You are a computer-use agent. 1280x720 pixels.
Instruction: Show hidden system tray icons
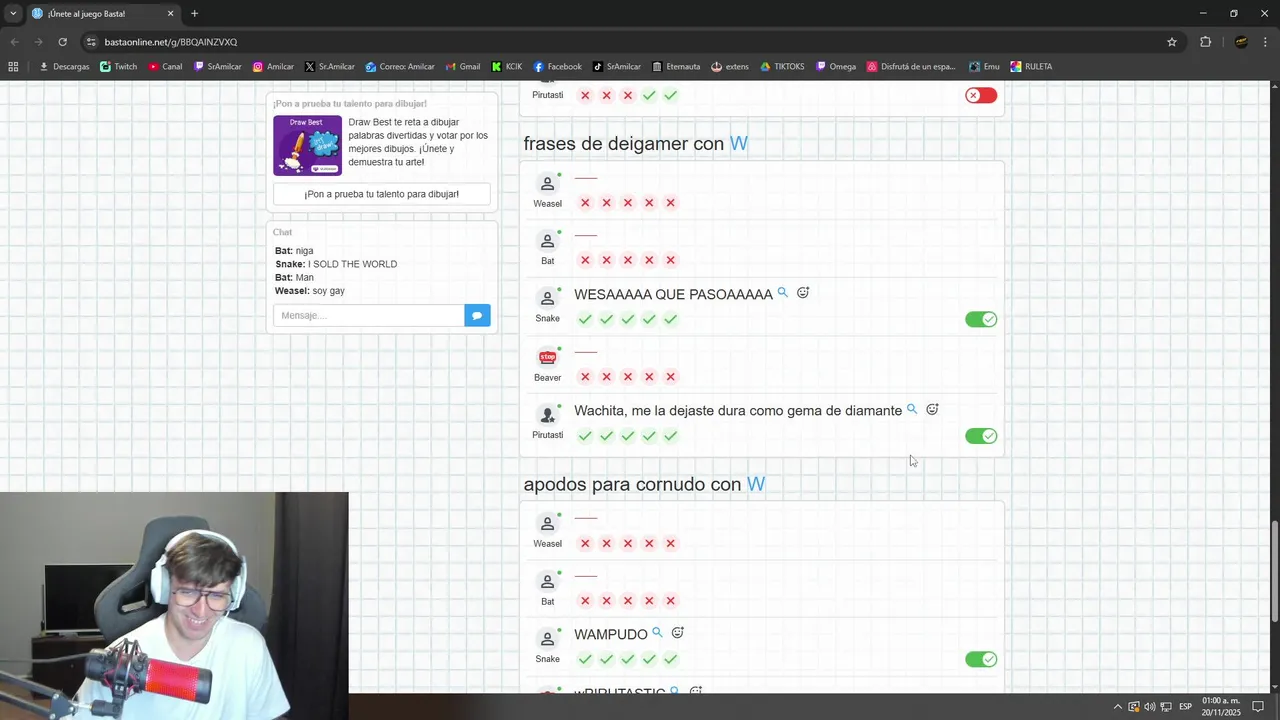(x=1118, y=707)
